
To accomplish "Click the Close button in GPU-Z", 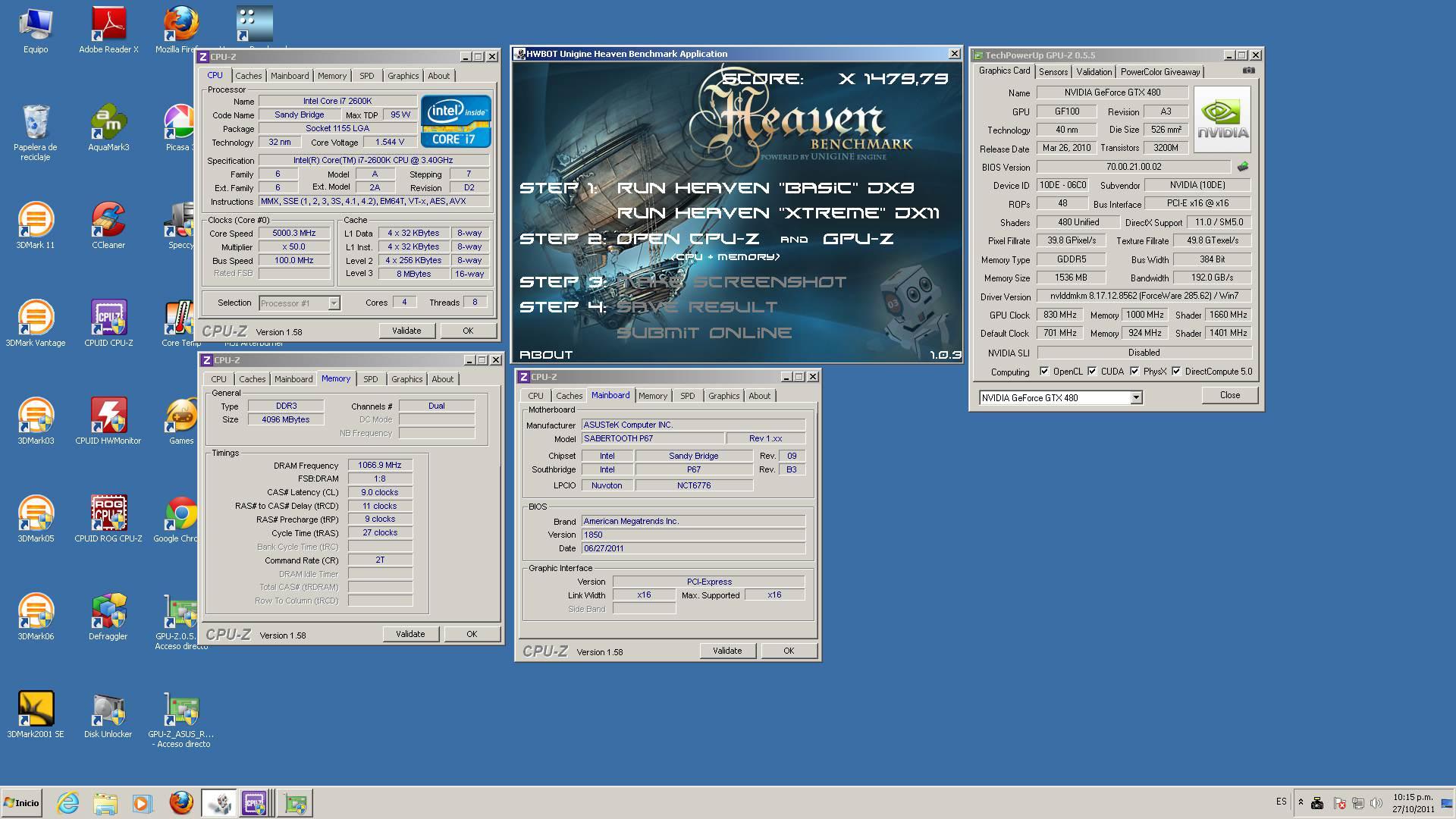I will tap(1229, 395).
